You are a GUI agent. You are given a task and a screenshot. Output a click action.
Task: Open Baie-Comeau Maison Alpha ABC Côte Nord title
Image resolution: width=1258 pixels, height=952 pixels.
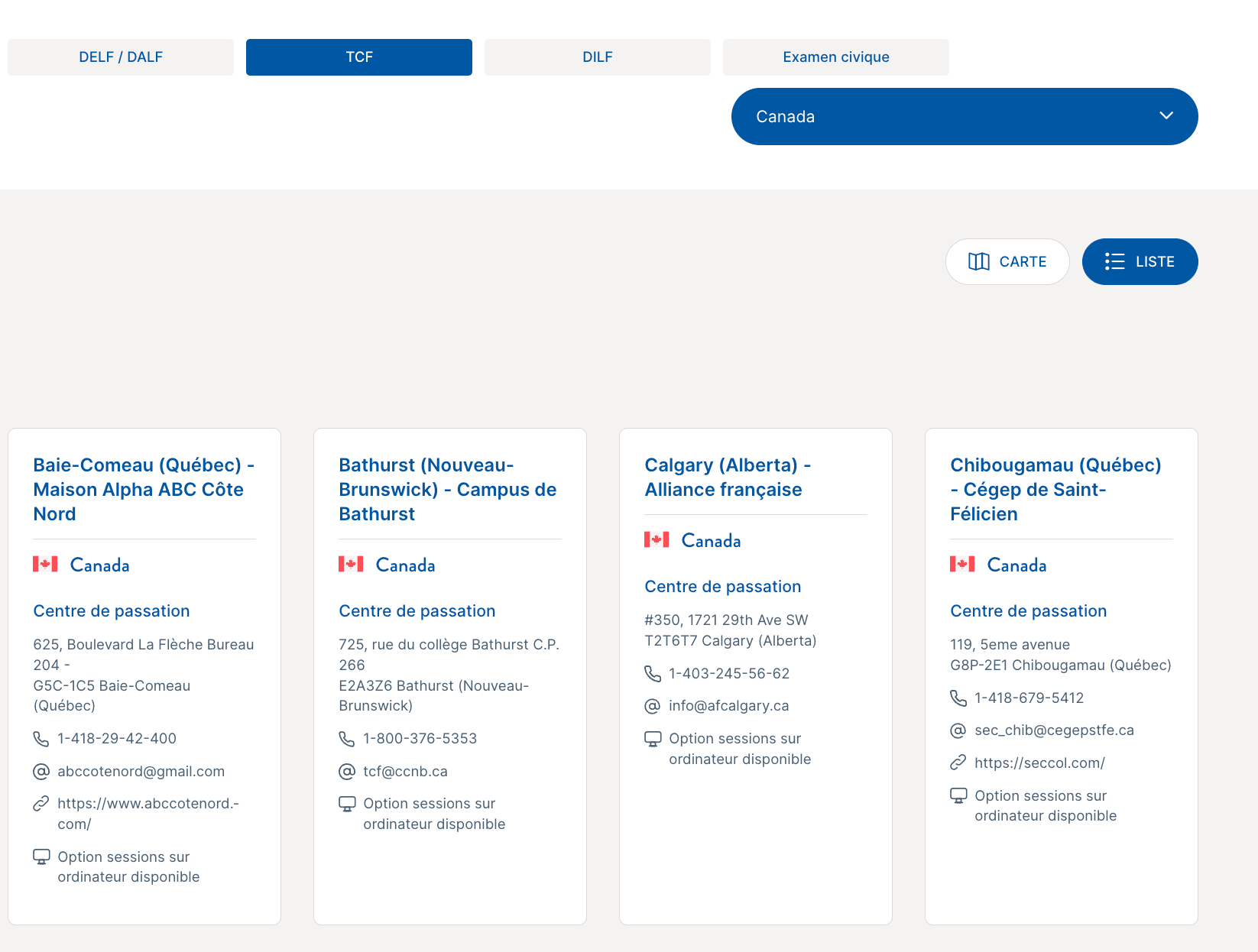point(144,489)
